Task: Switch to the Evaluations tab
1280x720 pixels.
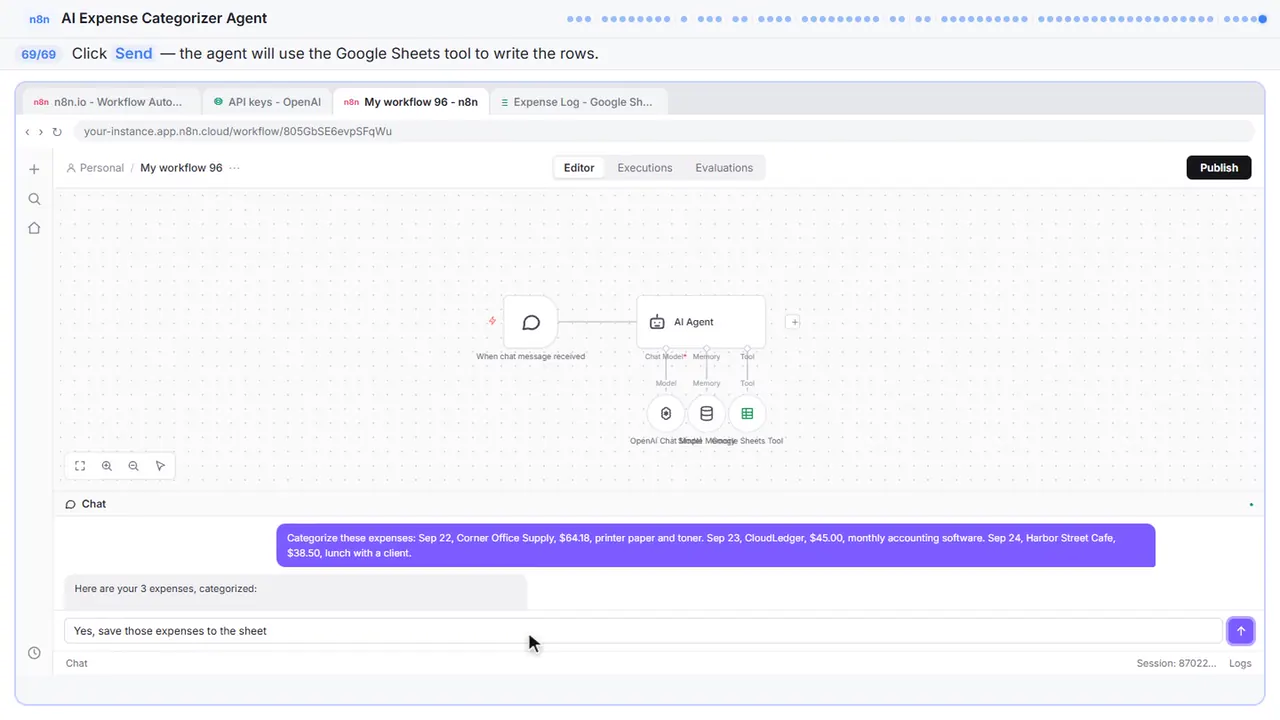Action: [x=724, y=168]
